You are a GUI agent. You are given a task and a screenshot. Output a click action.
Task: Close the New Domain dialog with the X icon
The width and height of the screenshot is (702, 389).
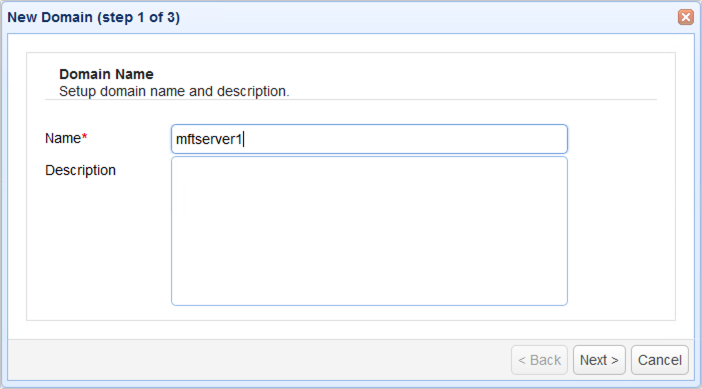click(x=685, y=17)
